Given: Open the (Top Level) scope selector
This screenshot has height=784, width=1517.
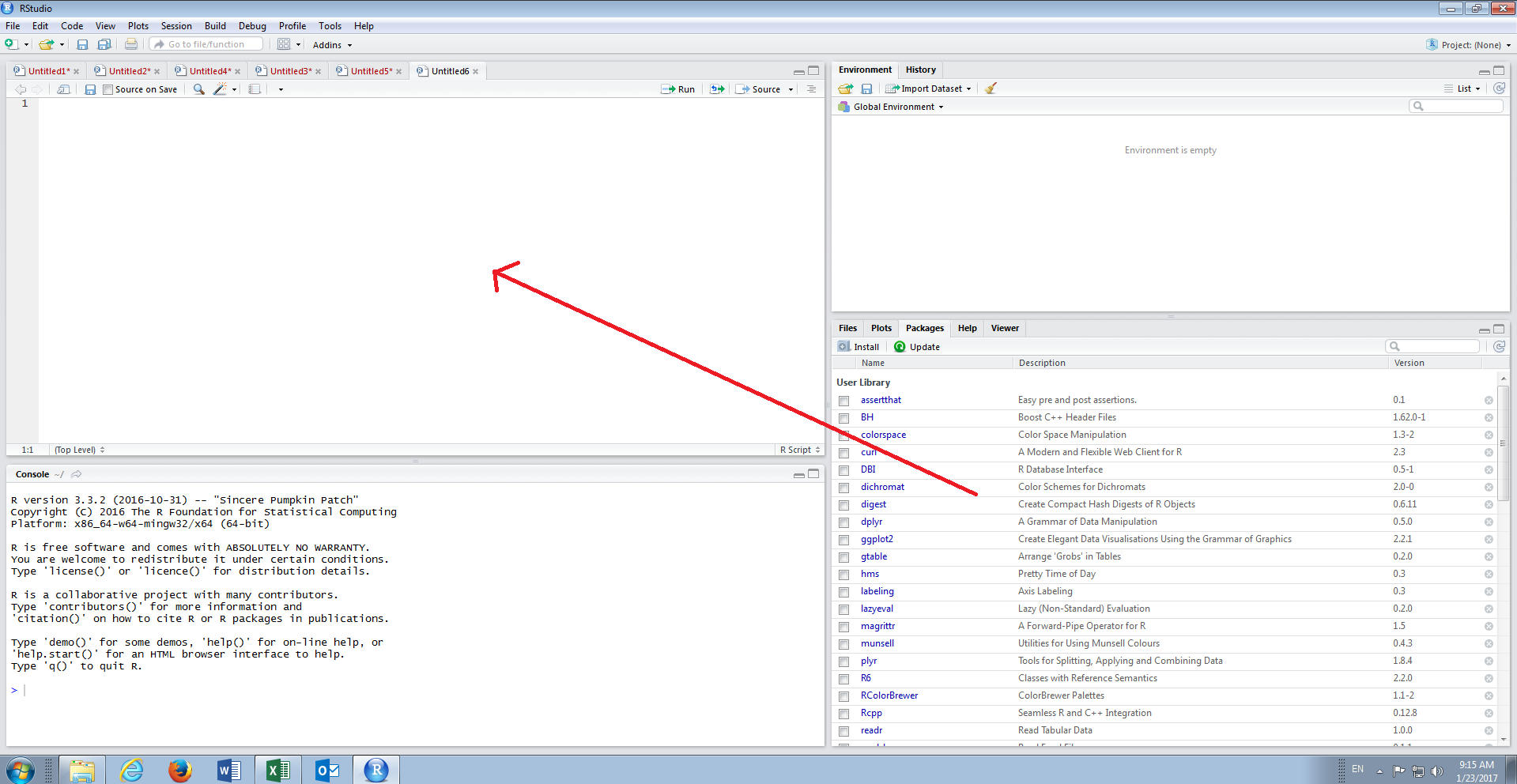Looking at the screenshot, I should pos(79,450).
